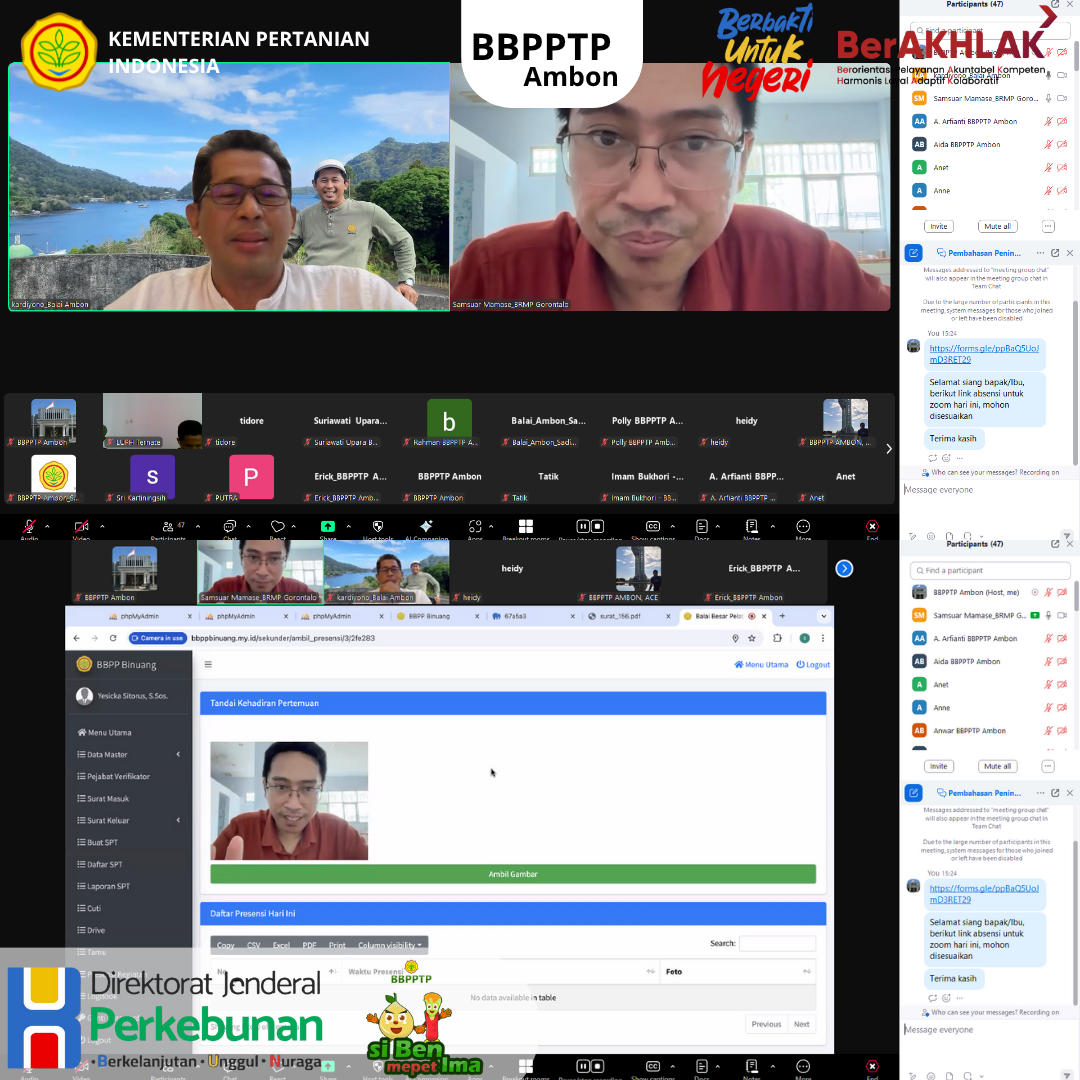This screenshot has height=1080, width=1080.
Task: Open the browser extensions puzzle icon
Action: pyautogui.click(x=778, y=638)
